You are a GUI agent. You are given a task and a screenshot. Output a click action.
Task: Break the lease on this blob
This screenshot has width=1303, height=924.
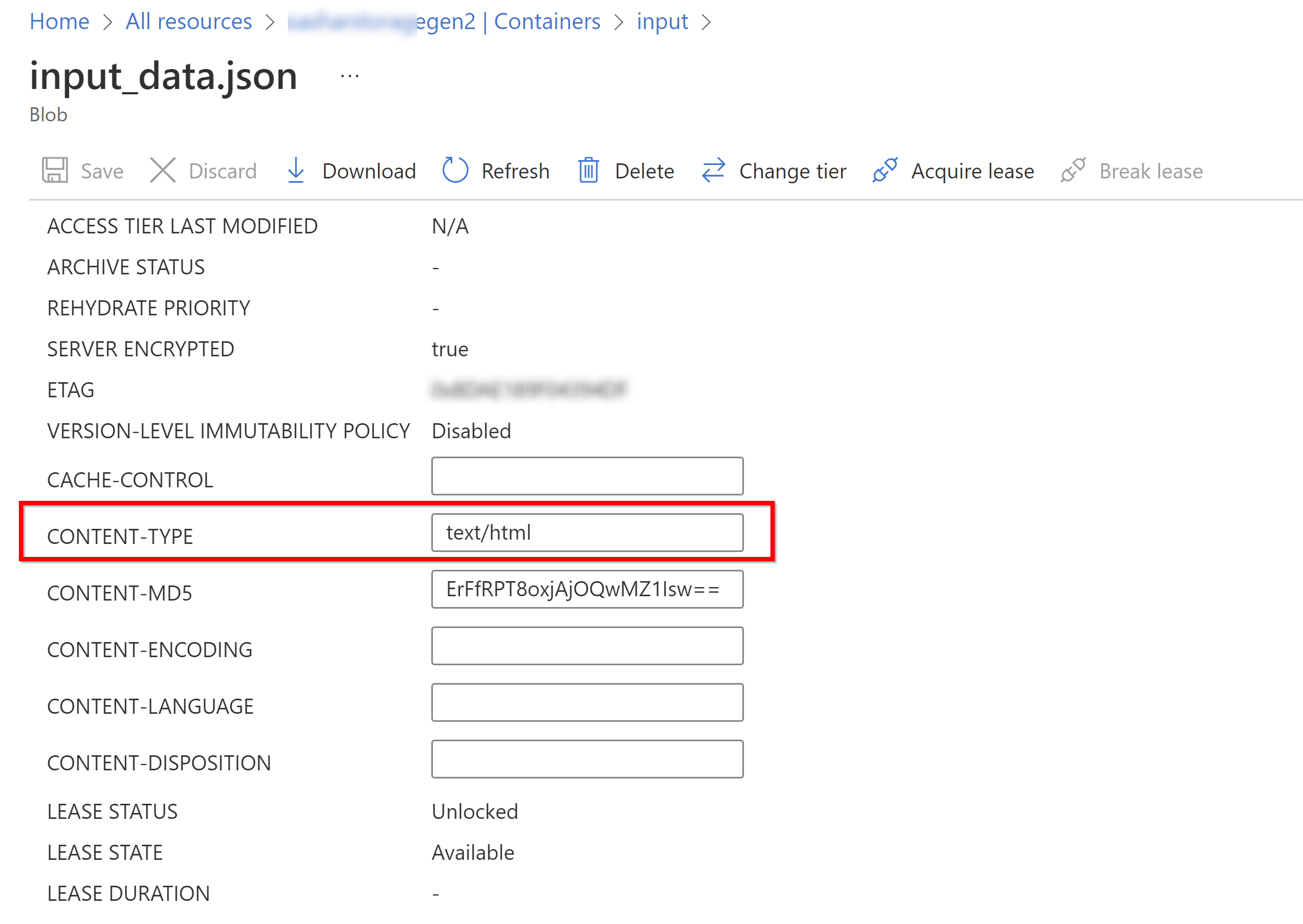click(1132, 171)
